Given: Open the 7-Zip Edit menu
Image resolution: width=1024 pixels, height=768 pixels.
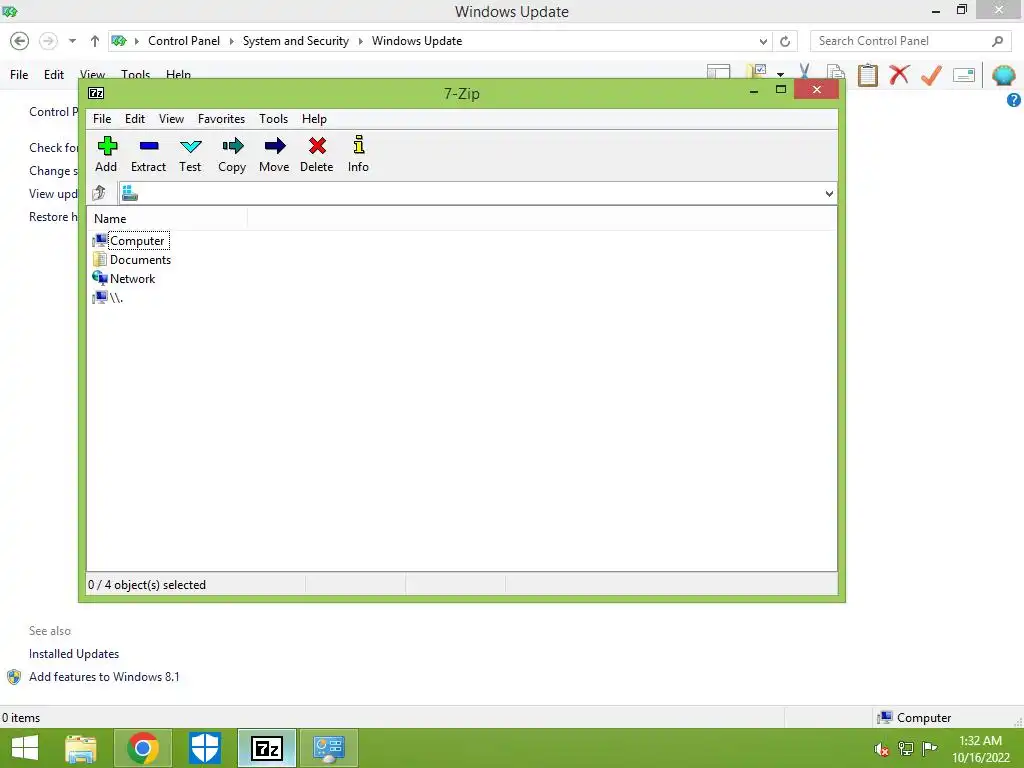Looking at the screenshot, I should click(135, 119).
